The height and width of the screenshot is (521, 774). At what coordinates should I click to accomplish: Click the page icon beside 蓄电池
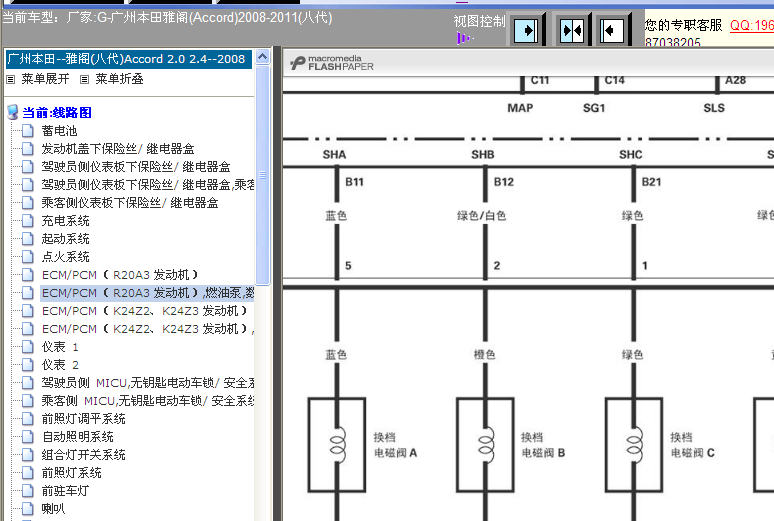click(28, 130)
